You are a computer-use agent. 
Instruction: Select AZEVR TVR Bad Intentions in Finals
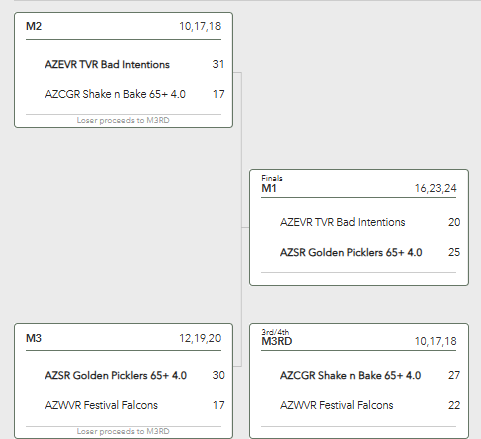[x=343, y=222]
